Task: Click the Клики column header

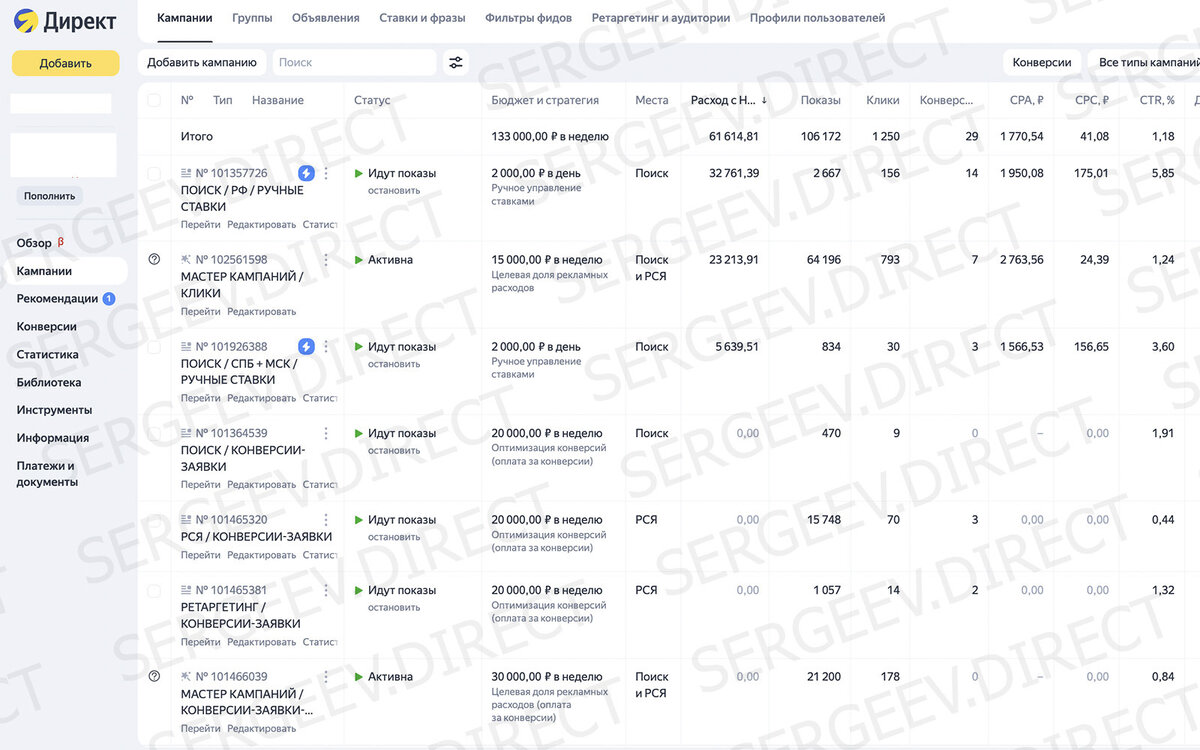Action: point(883,100)
